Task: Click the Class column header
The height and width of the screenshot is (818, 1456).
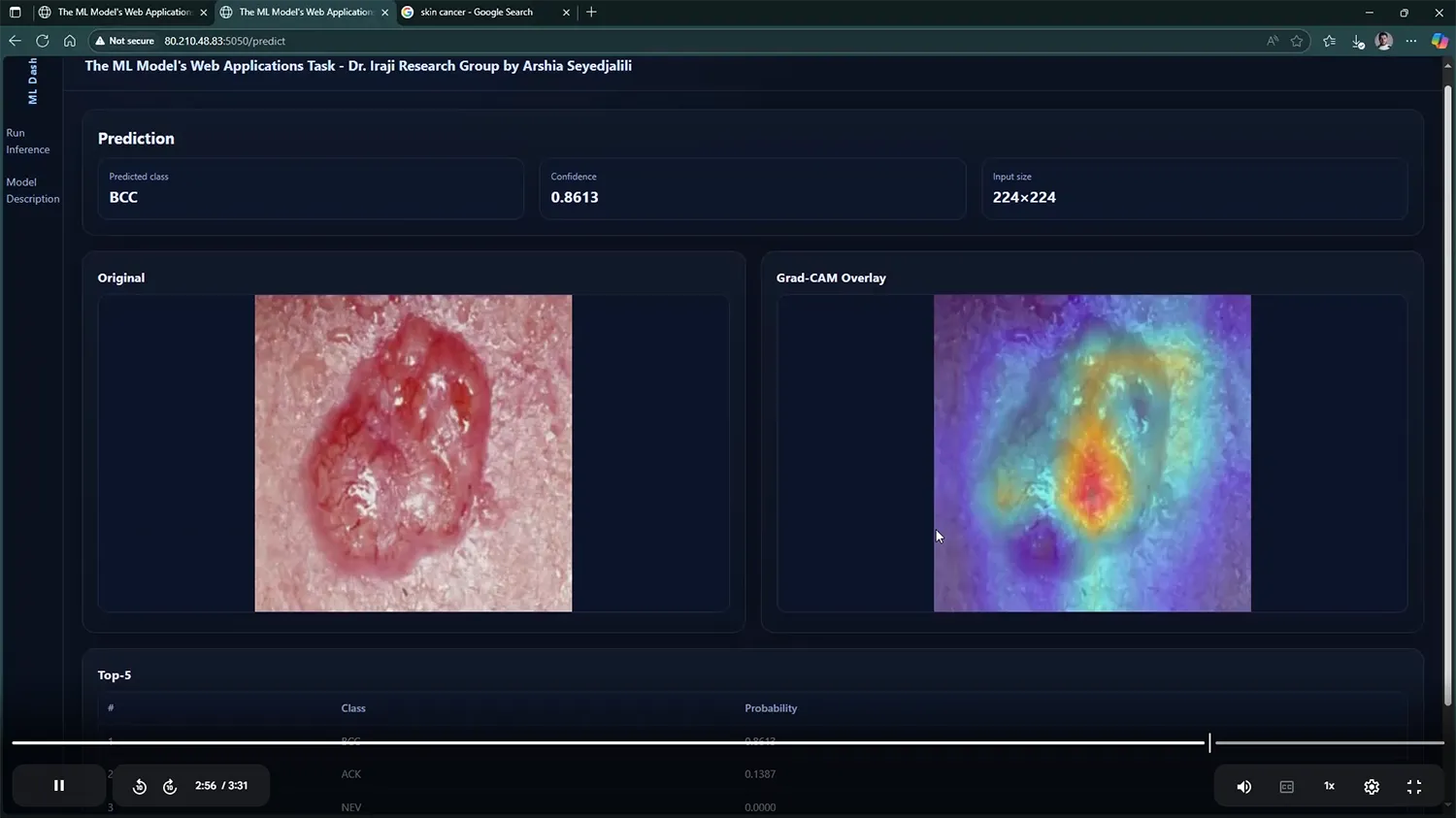Action: click(353, 708)
